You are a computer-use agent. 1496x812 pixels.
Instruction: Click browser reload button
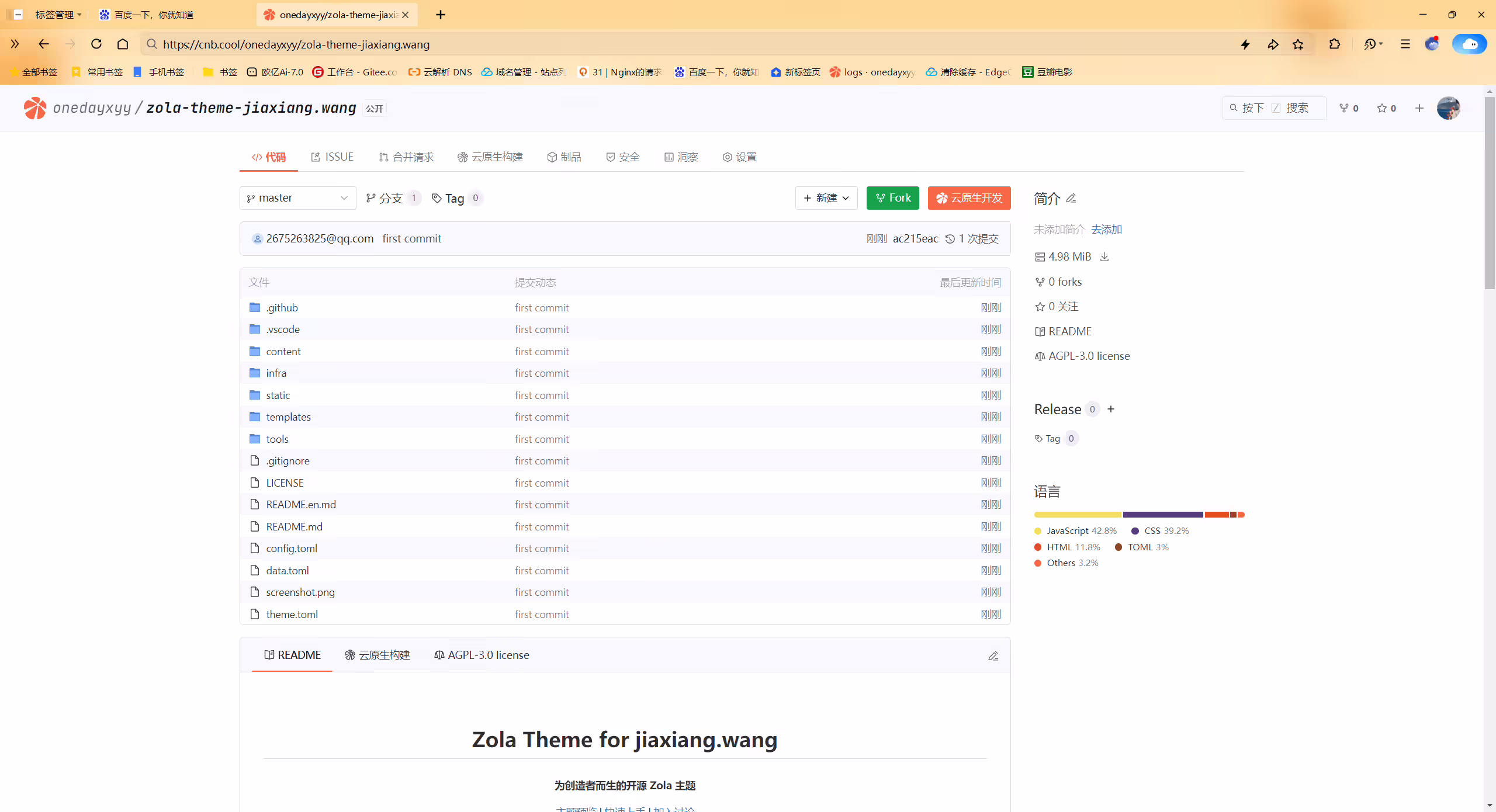96,44
